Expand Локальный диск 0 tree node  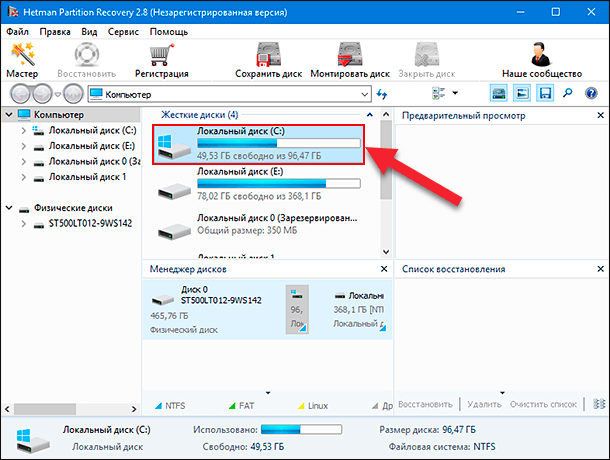[24, 162]
